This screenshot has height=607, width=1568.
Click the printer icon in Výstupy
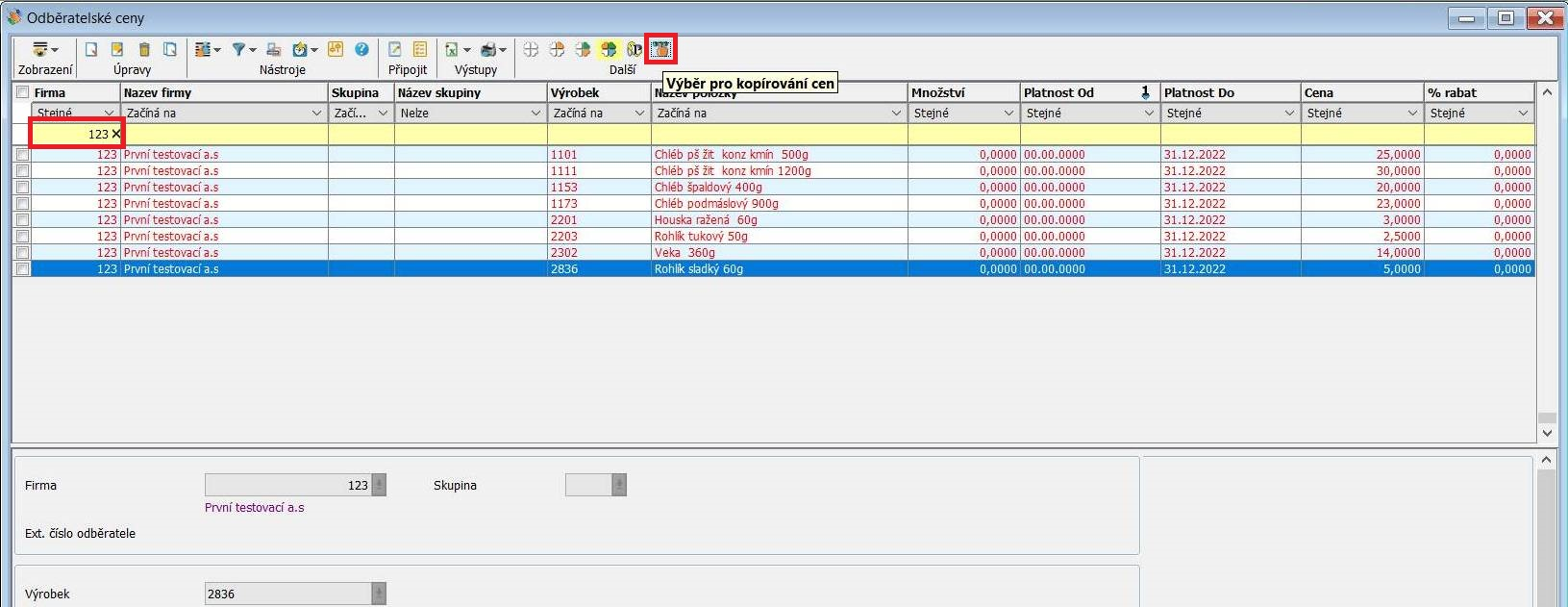point(488,49)
